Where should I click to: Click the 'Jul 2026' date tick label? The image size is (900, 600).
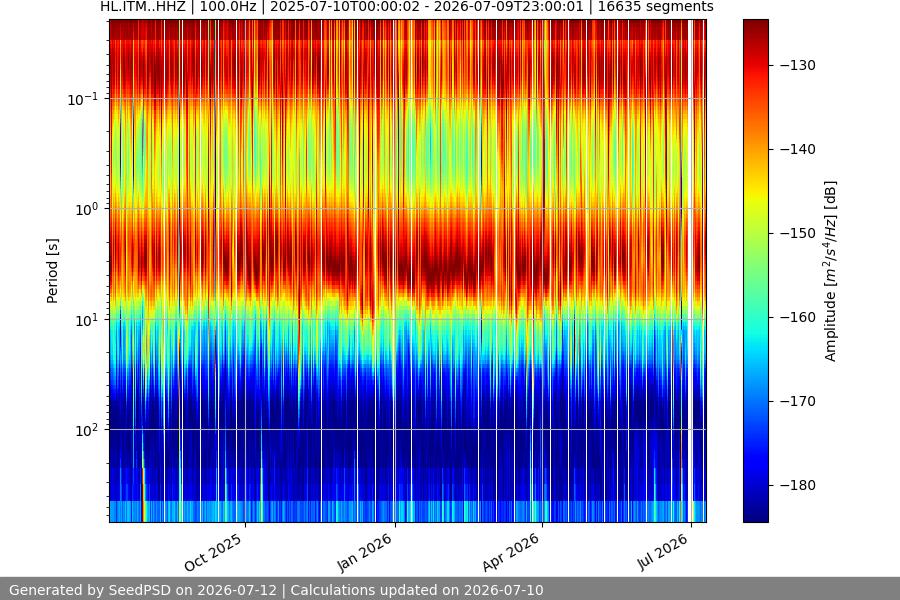(662, 552)
